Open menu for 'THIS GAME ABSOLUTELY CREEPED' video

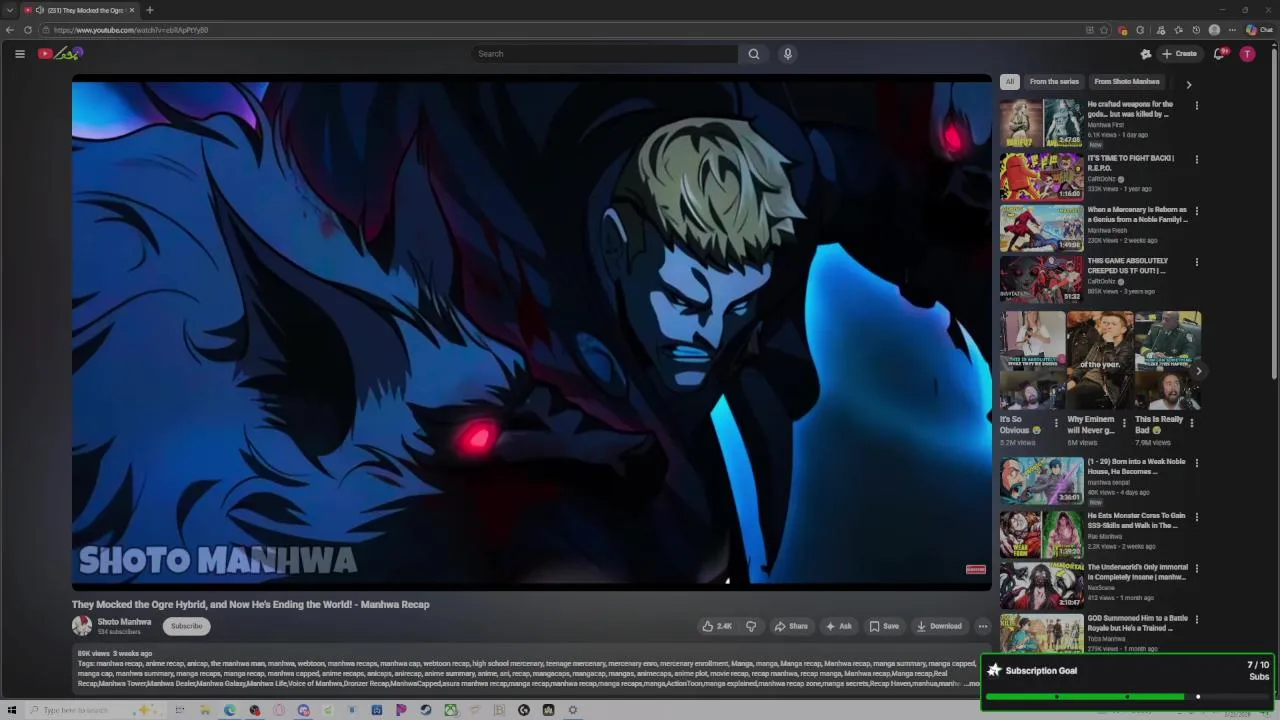(x=1196, y=262)
